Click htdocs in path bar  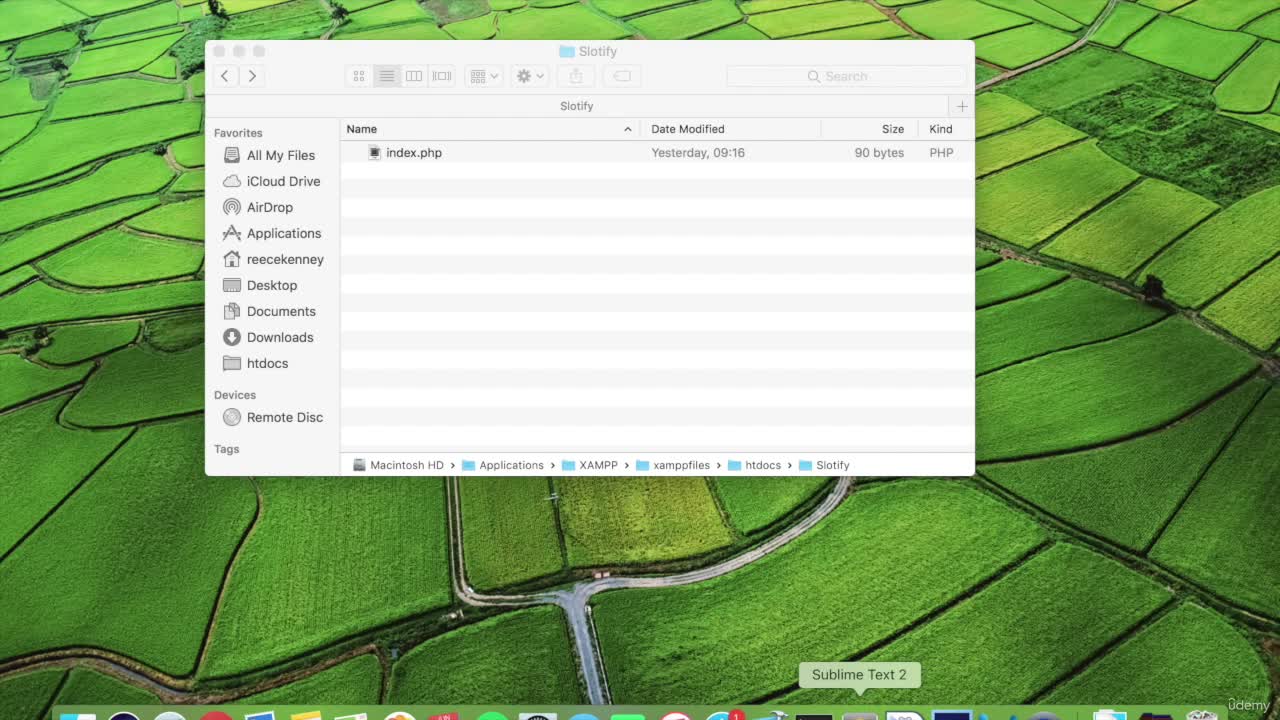[755, 465]
